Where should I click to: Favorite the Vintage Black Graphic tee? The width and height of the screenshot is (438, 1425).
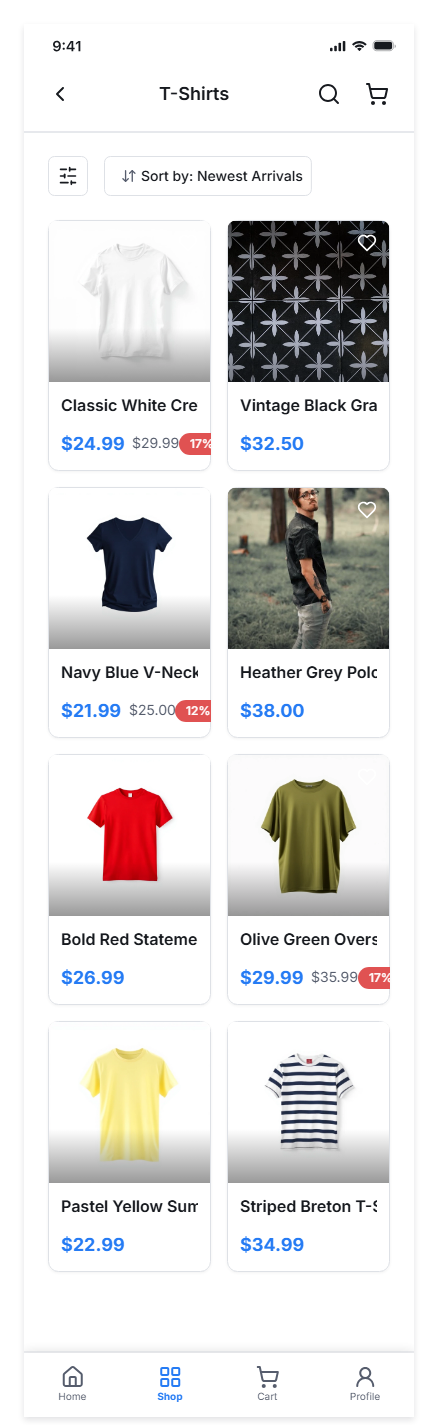(x=367, y=242)
